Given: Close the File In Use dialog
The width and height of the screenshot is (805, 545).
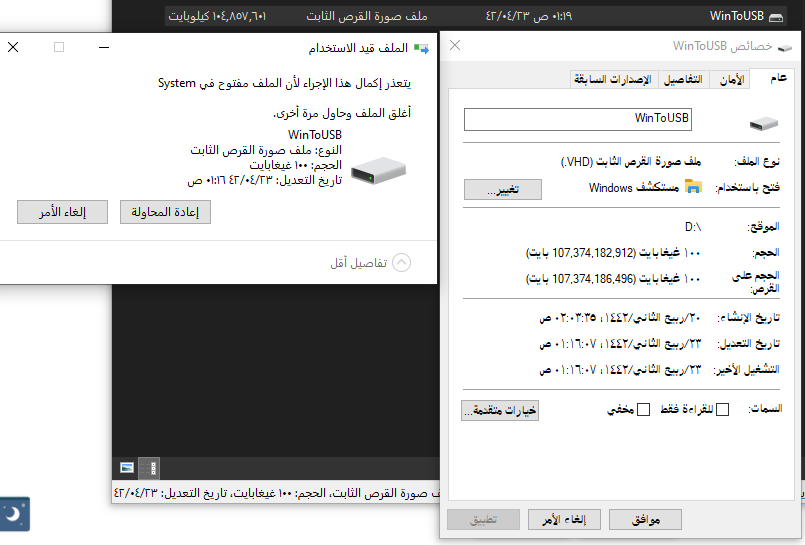Looking at the screenshot, I should pyautogui.click(x=13, y=47).
